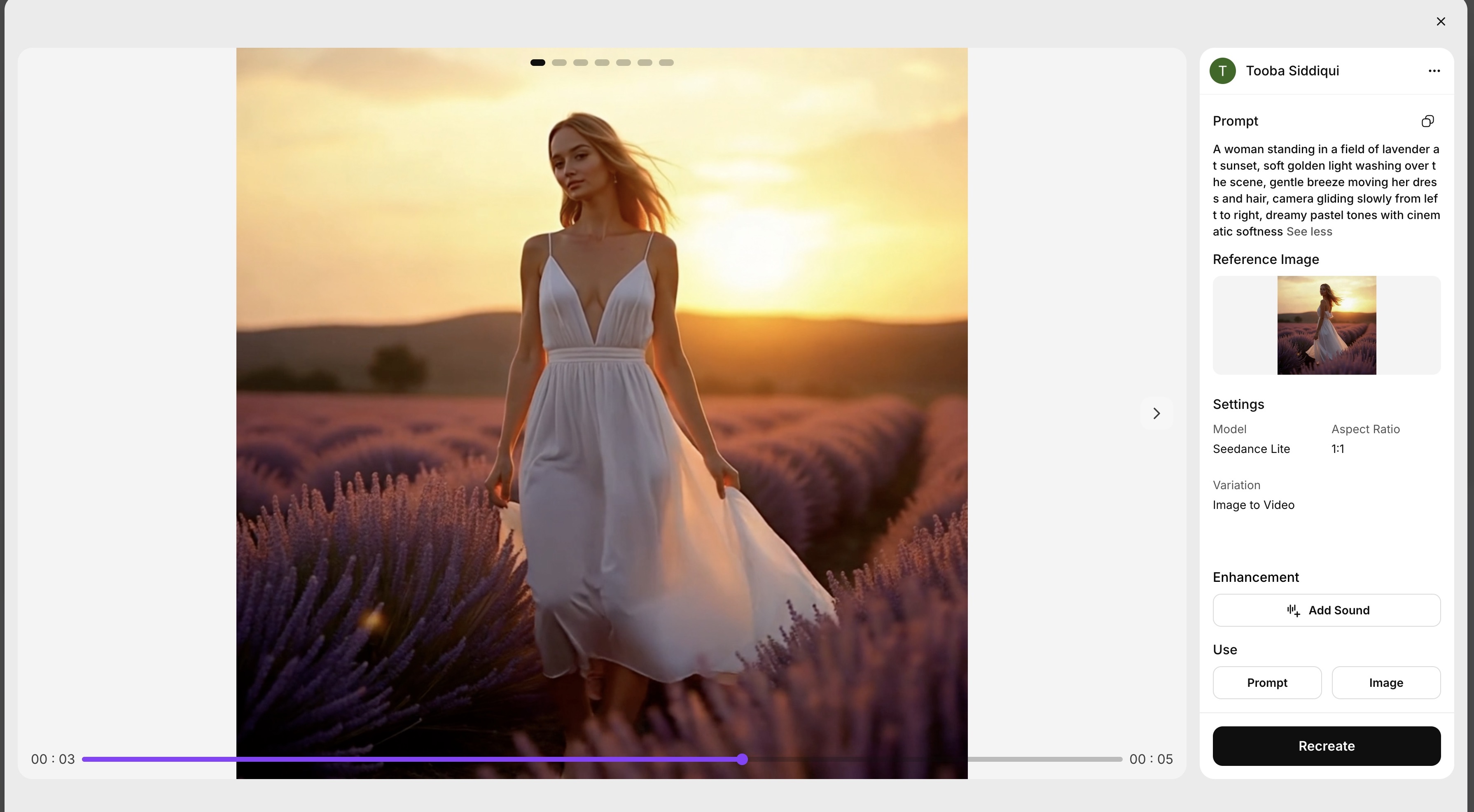The image size is (1474, 812).
Task: Click the Use section heading
Action: (1224, 650)
